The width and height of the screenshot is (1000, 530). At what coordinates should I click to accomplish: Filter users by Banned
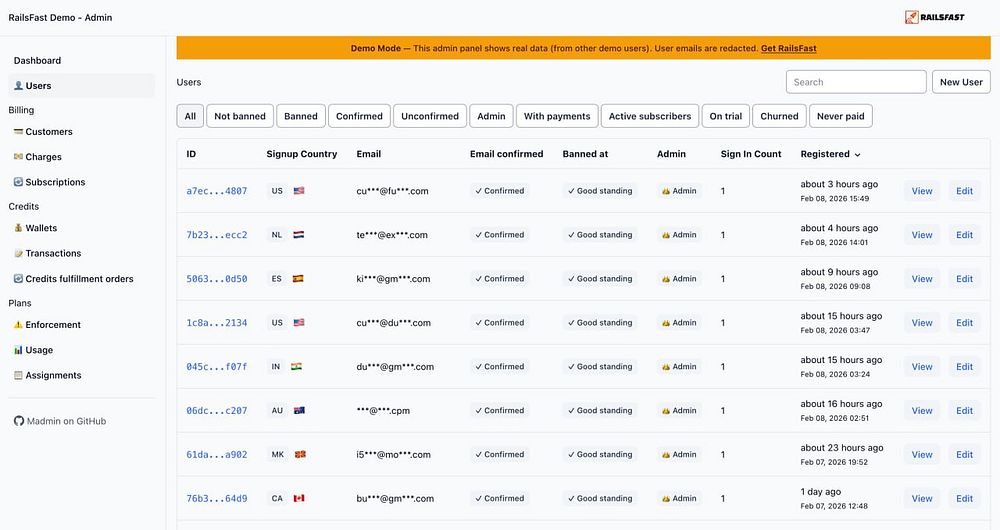(x=300, y=116)
